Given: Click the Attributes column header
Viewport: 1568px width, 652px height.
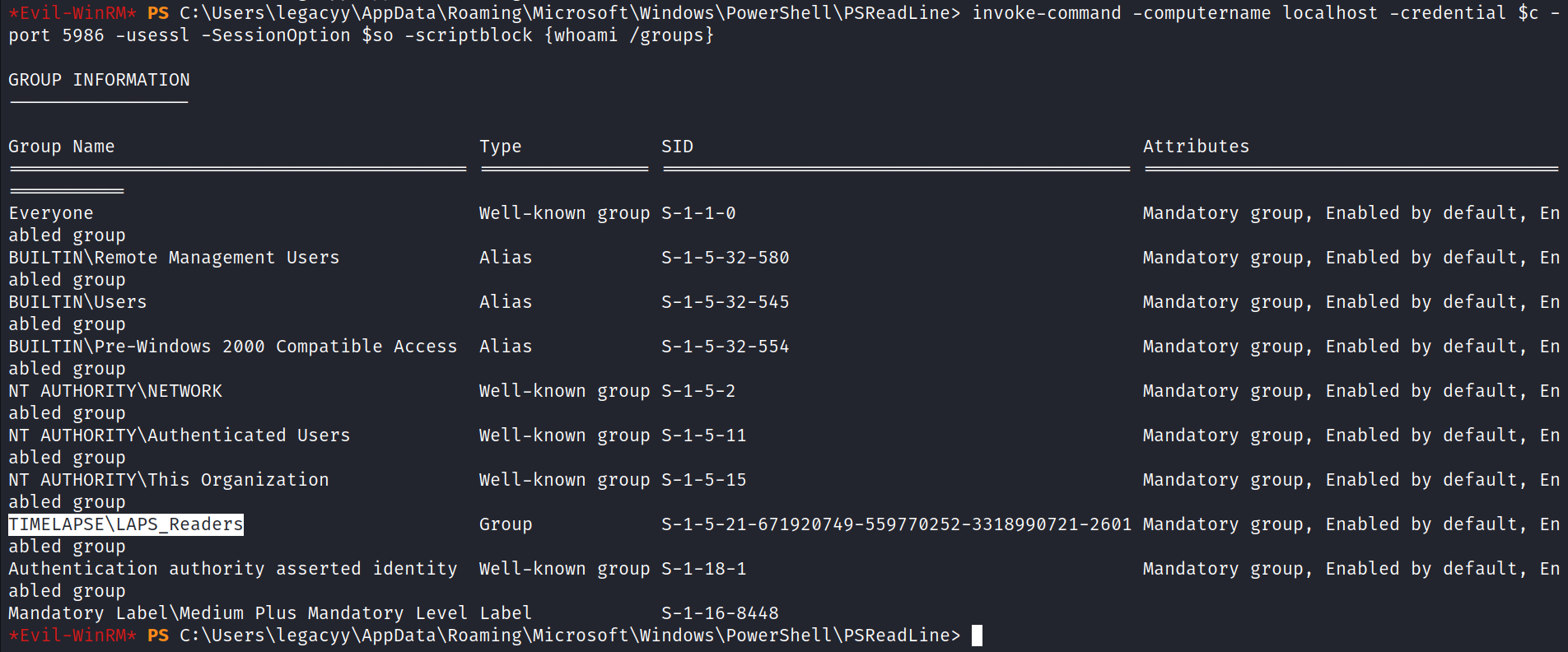Looking at the screenshot, I should (1195, 147).
